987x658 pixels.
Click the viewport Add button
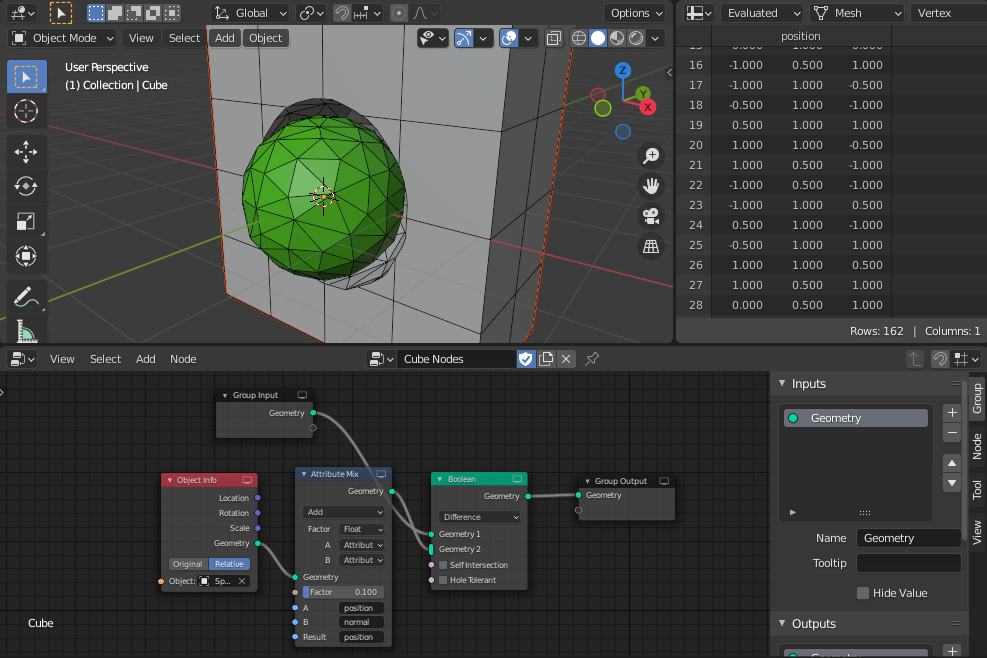point(225,38)
